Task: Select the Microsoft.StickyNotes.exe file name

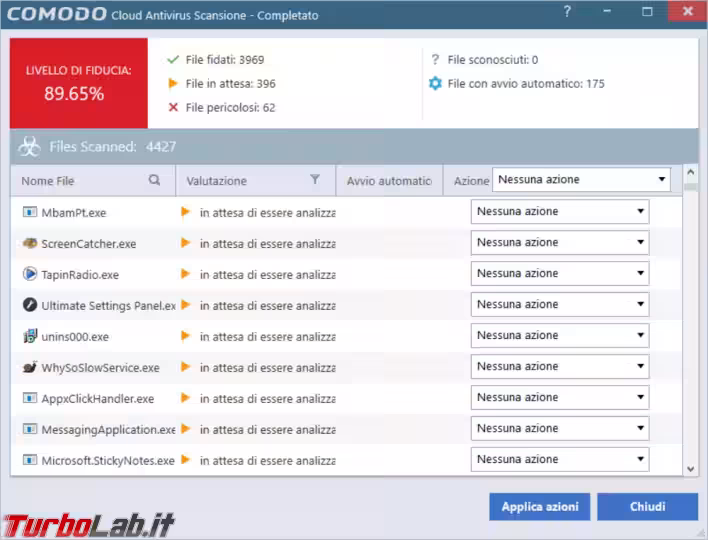Action: (108, 461)
